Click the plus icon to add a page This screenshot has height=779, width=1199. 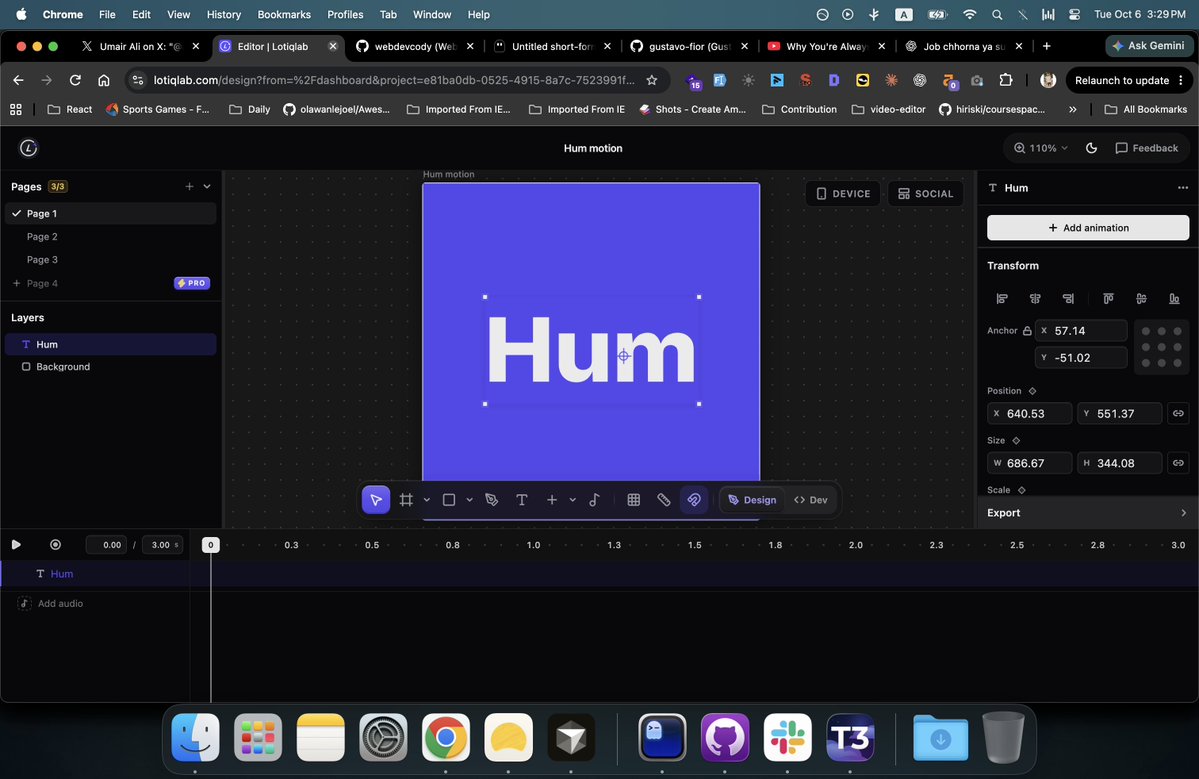[x=189, y=187]
